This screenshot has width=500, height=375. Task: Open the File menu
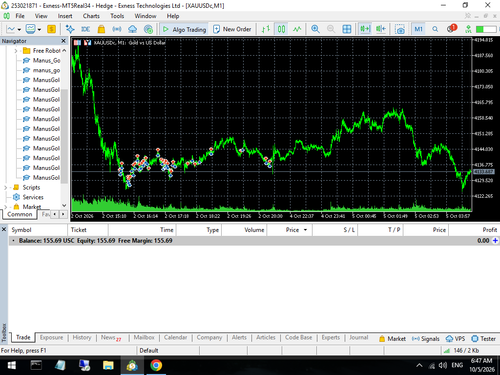pos(20,16)
